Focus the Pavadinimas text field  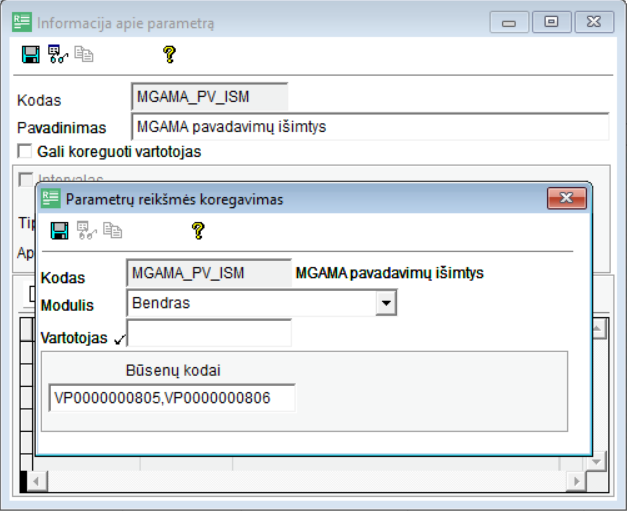pos(369,127)
